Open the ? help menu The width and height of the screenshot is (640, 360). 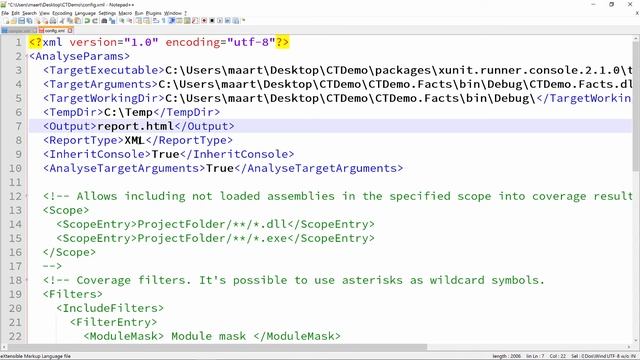tap(185, 13)
